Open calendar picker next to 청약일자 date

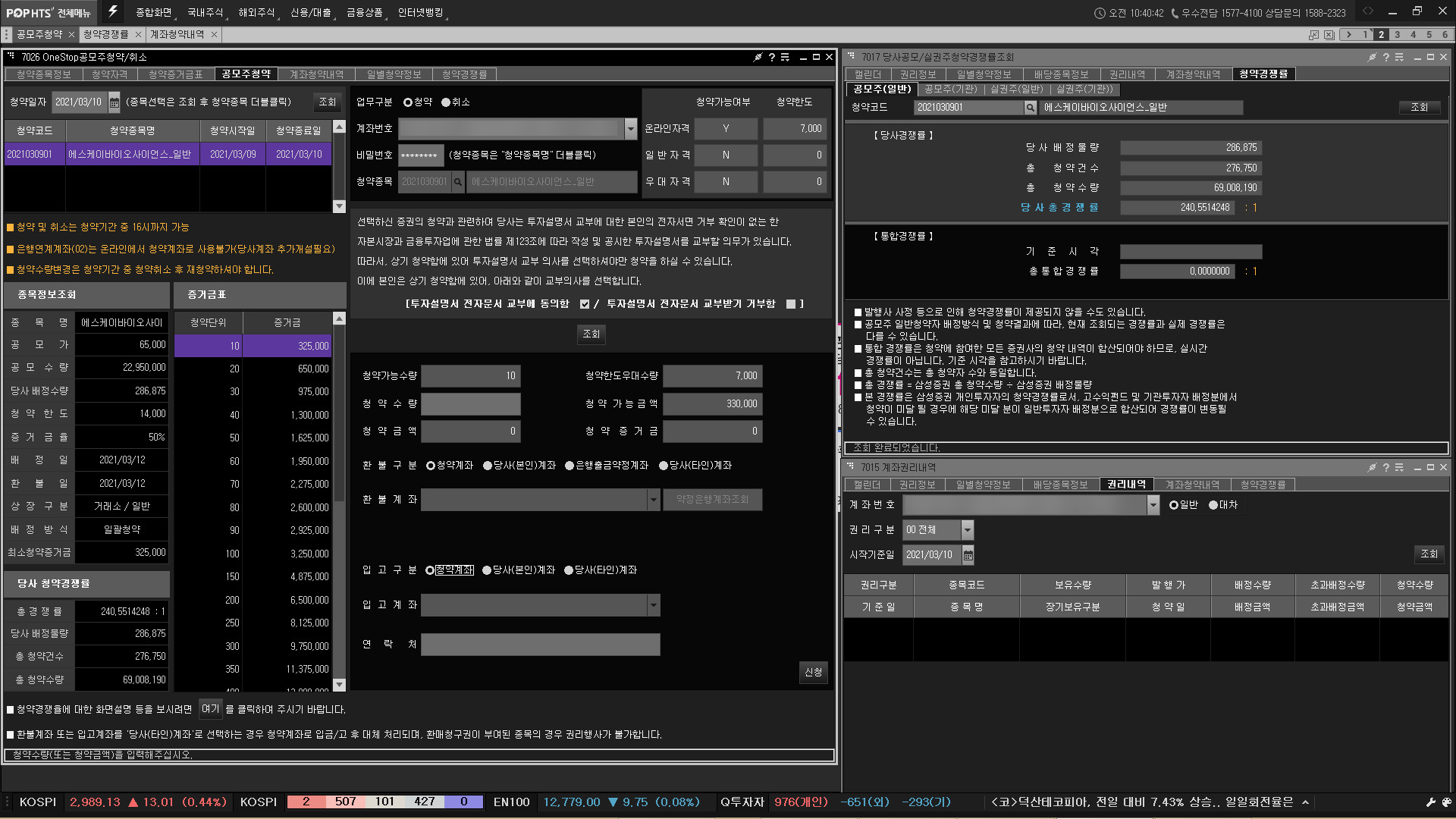tap(115, 102)
